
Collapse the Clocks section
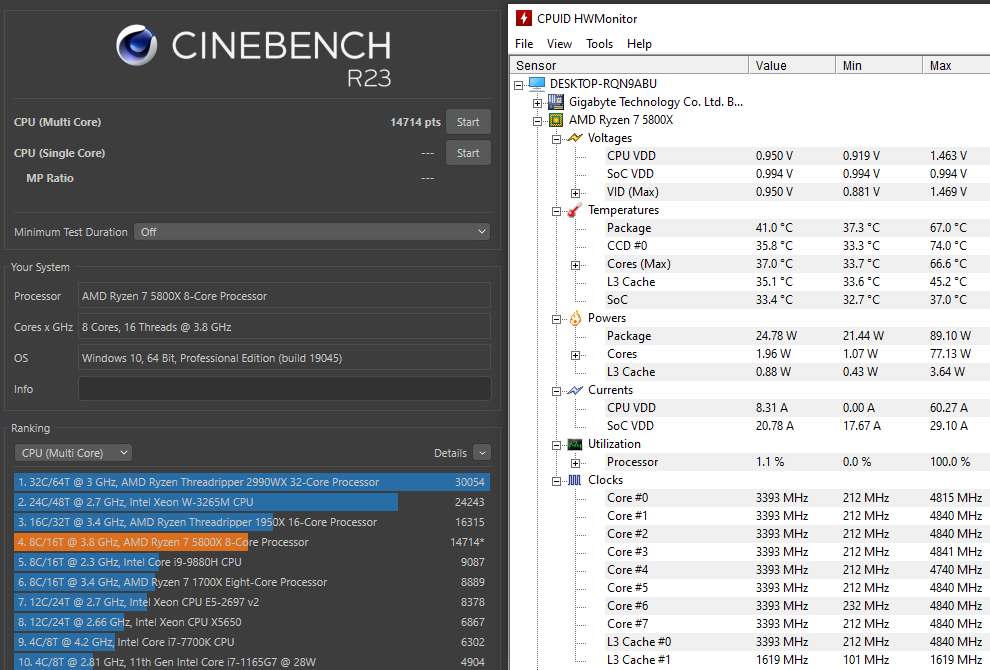[556, 482]
